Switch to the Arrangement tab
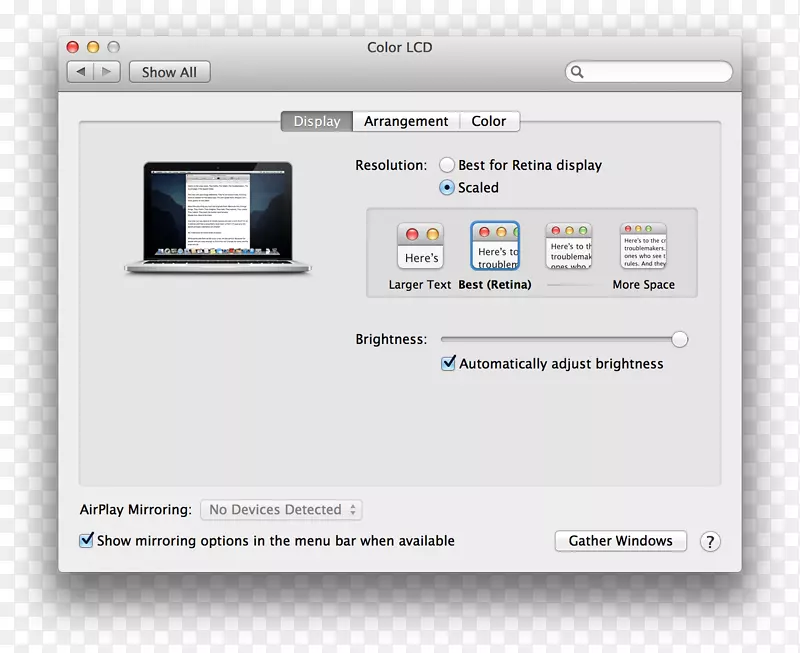This screenshot has width=800, height=653. tap(405, 121)
